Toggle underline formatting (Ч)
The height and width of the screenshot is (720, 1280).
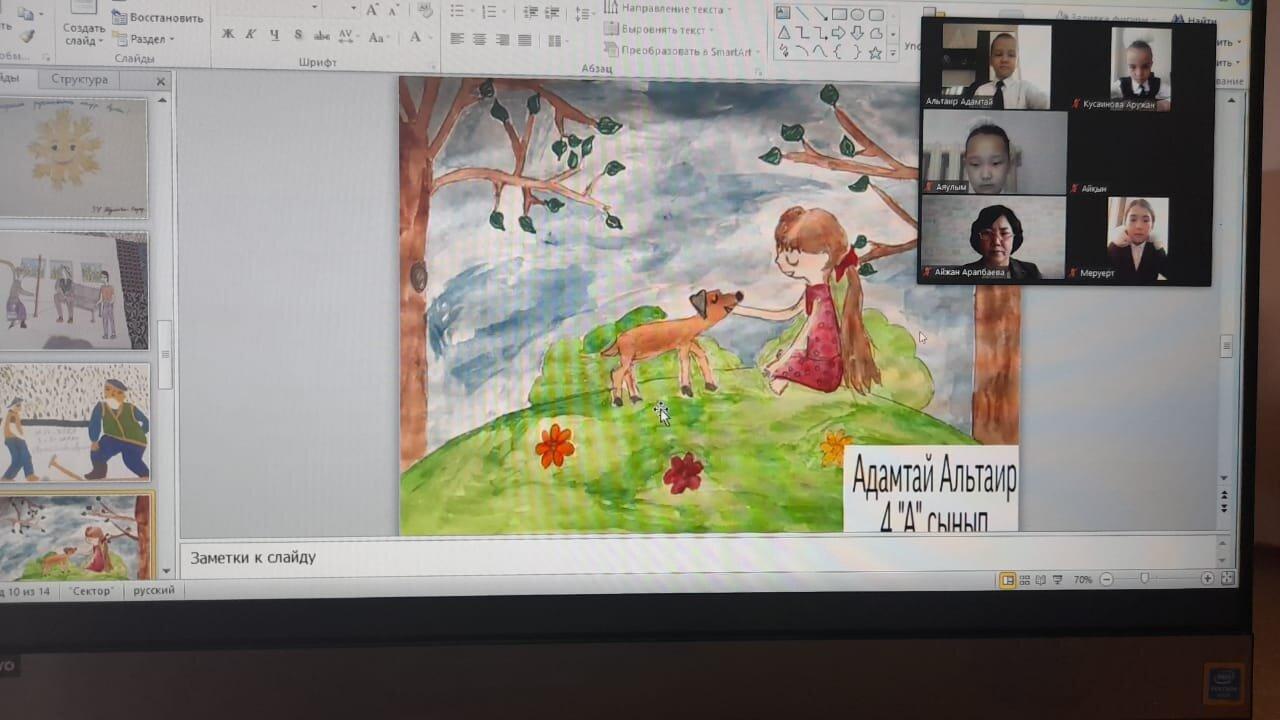pos(273,36)
